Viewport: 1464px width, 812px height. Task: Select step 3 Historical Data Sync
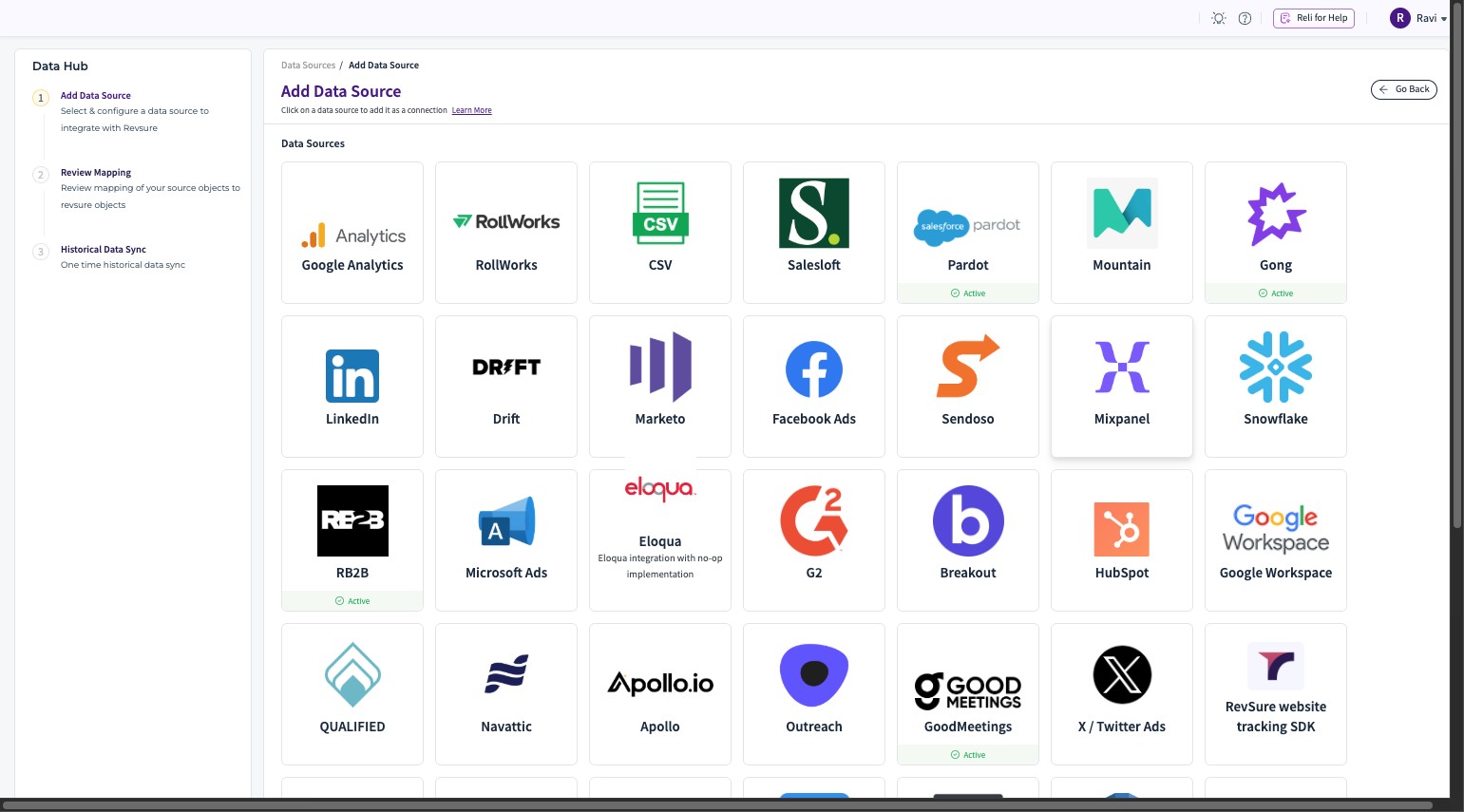tap(104, 250)
